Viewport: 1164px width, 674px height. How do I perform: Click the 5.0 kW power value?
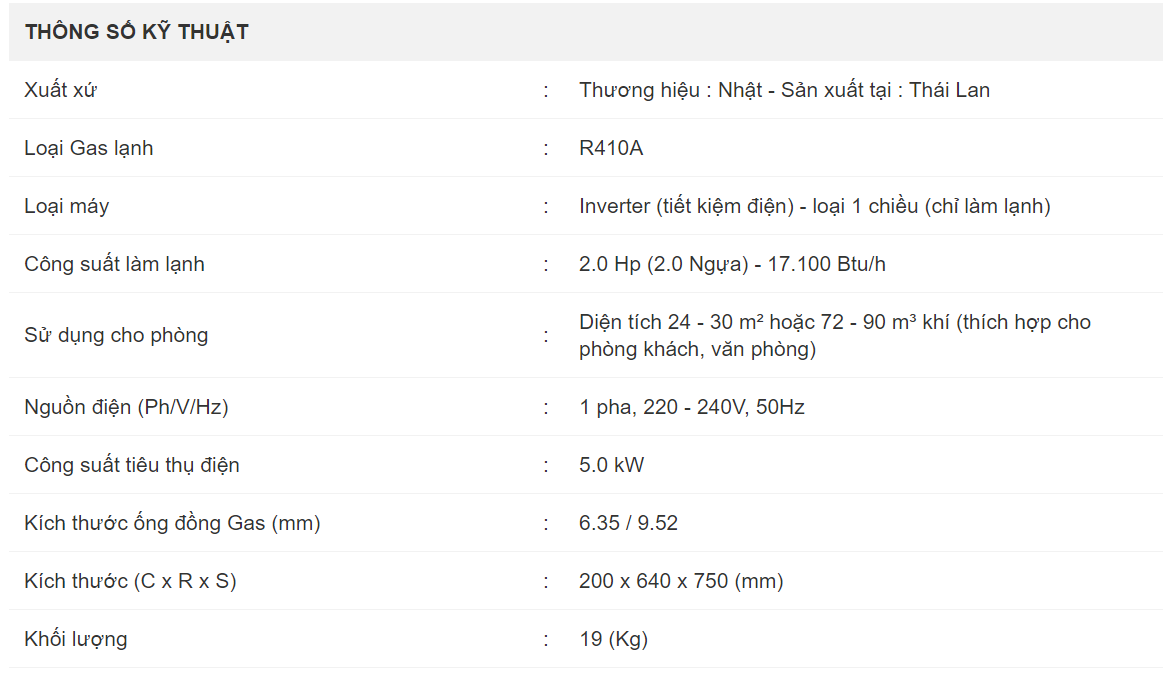click(x=611, y=465)
